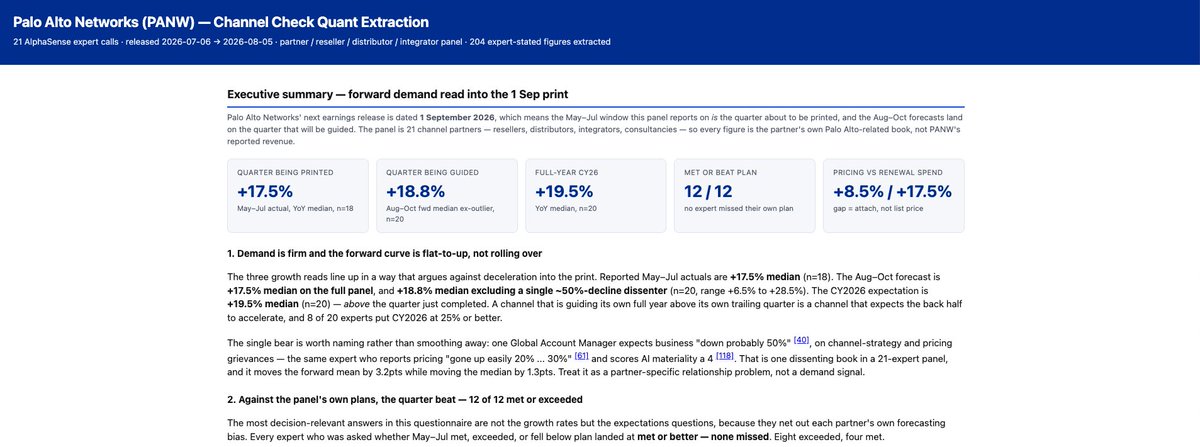Click the 'Quarter Being Printed' +17.5% card
The height and width of the screenshot is (447, 1200).
tap(296, 196)
